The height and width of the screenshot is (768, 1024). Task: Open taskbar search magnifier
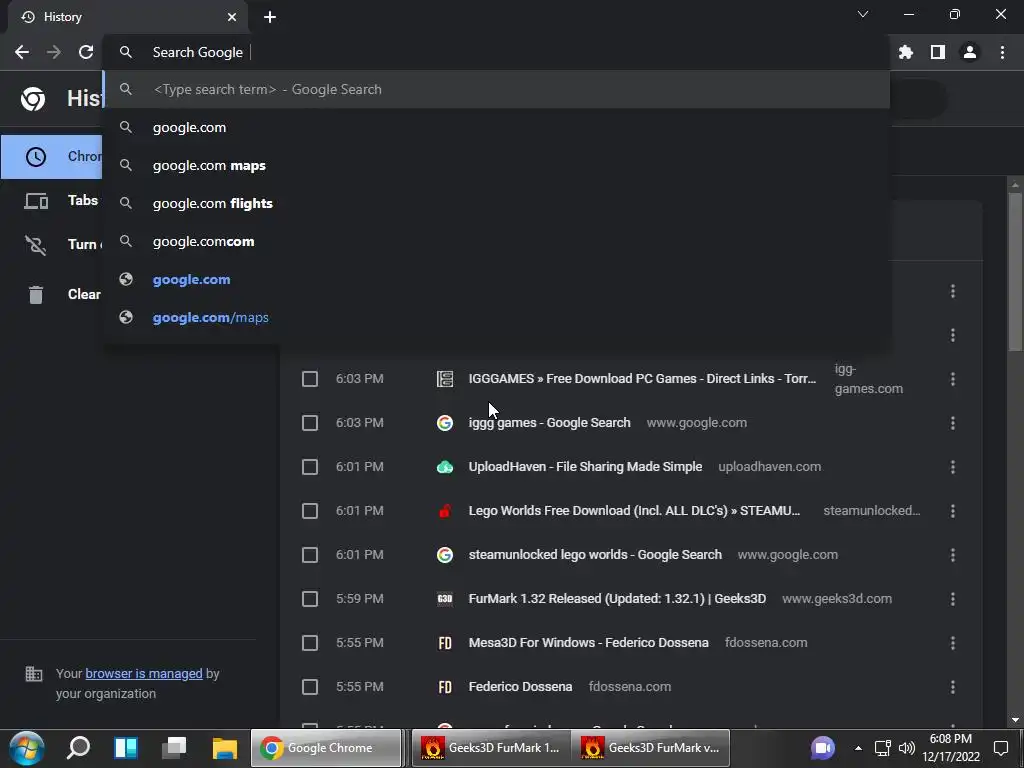tap(78, 748)
